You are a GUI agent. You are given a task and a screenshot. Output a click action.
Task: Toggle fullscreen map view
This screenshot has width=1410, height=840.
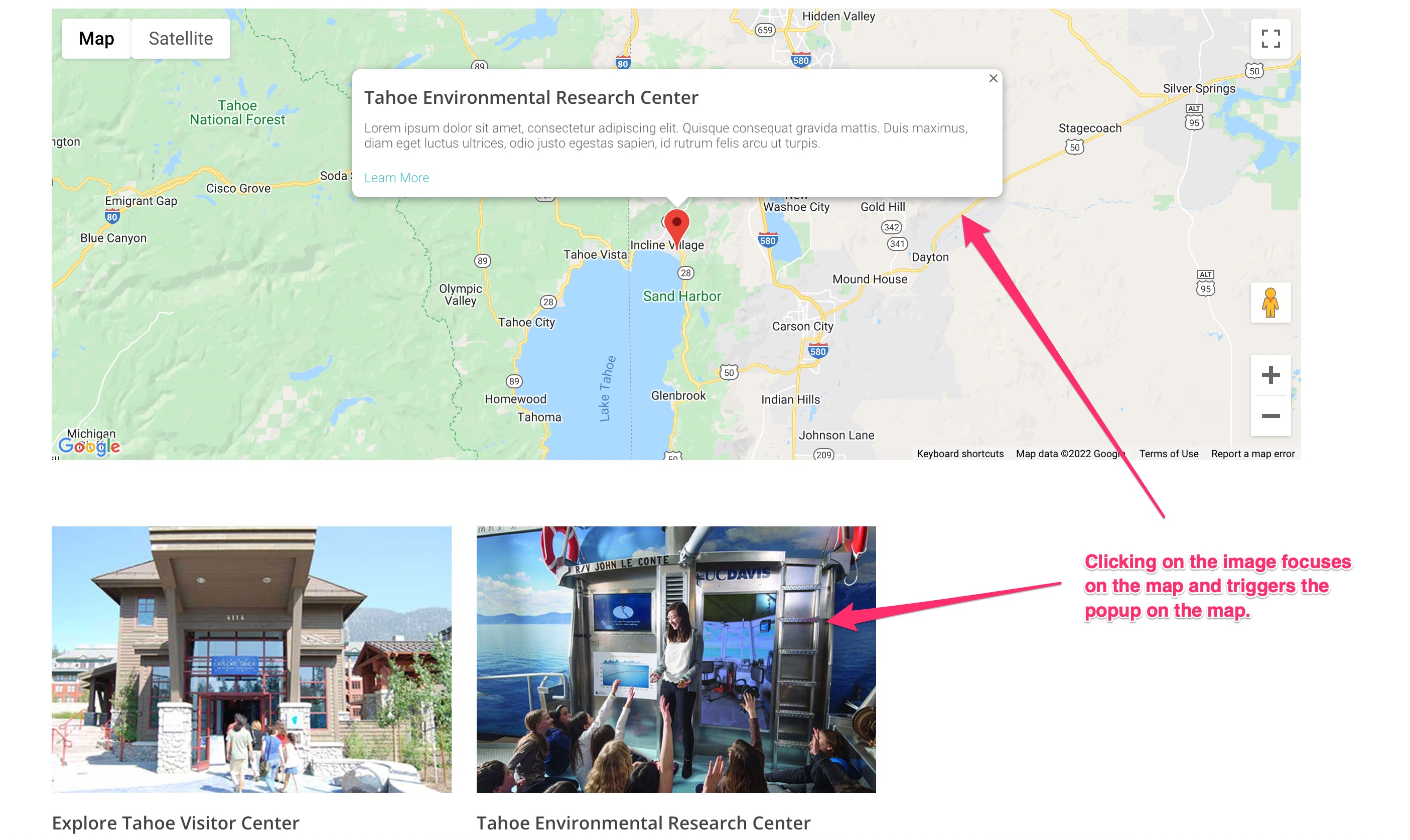1270,39
